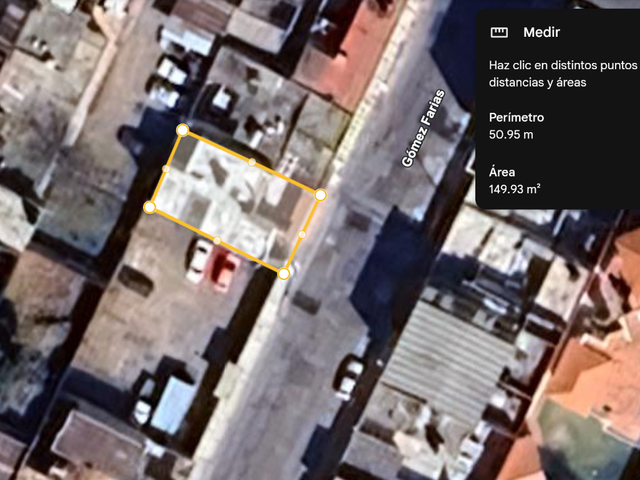Click the midpoint handle on the polygon's lower edge

[217, 241]
